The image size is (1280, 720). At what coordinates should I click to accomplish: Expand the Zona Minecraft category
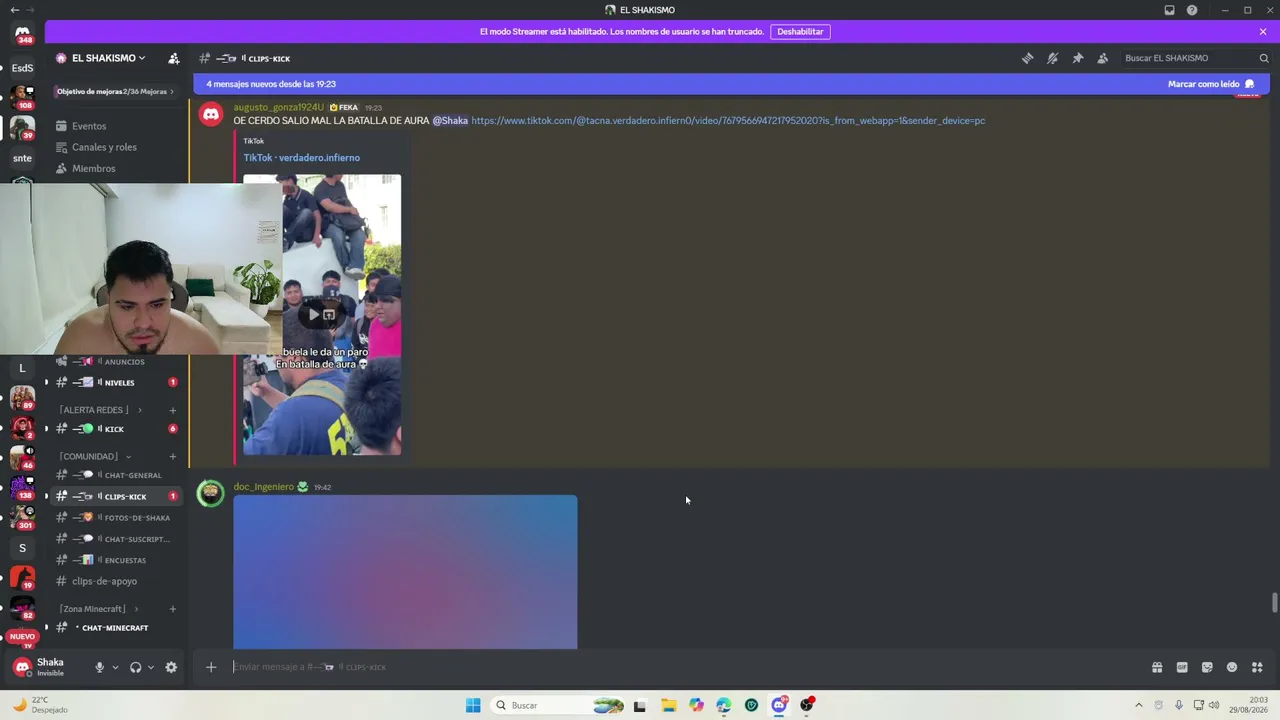98,609
